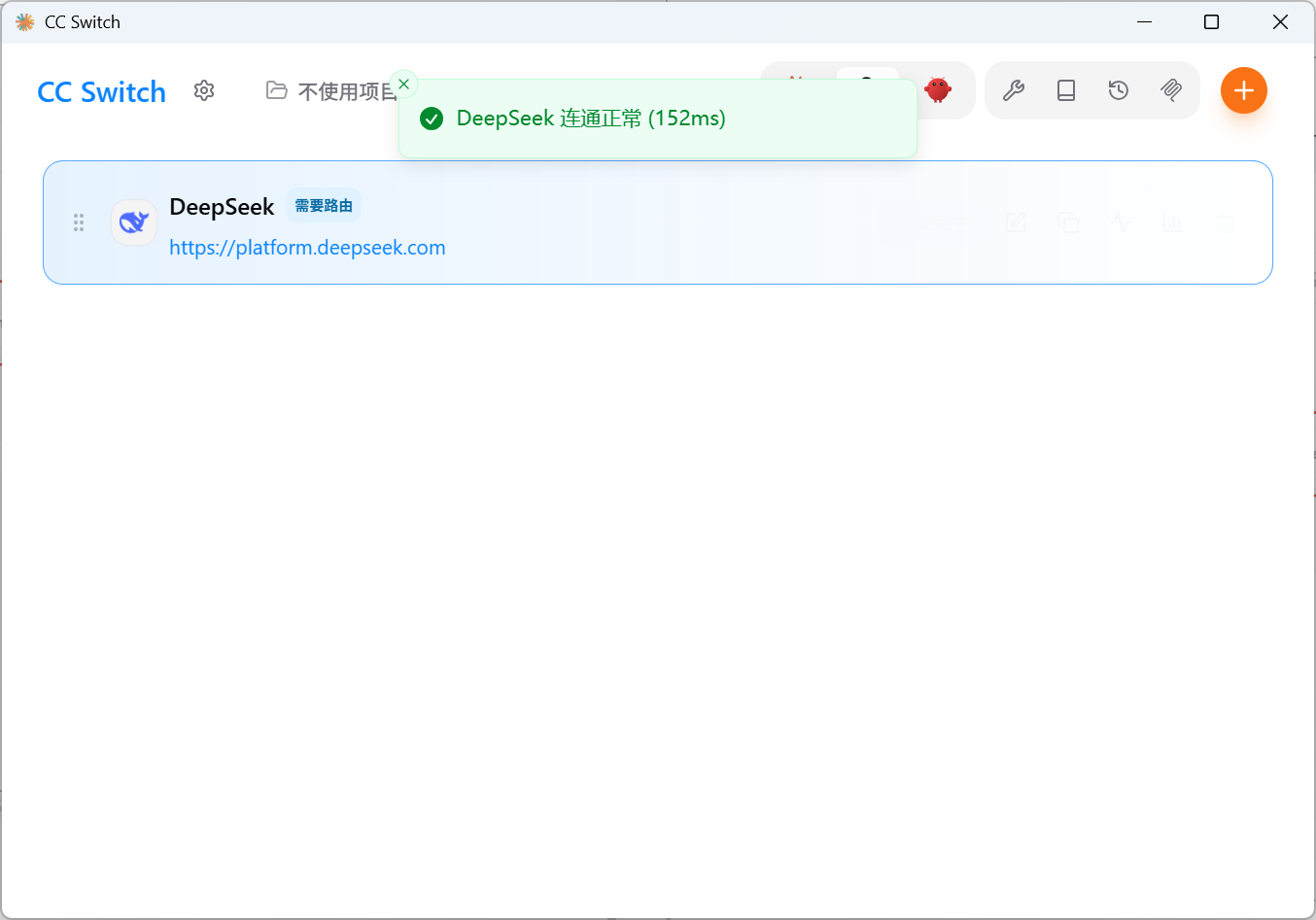Click the DeepSeek whale logo
This screenshot has height=920, width=1316.
(x=134, y=222)
